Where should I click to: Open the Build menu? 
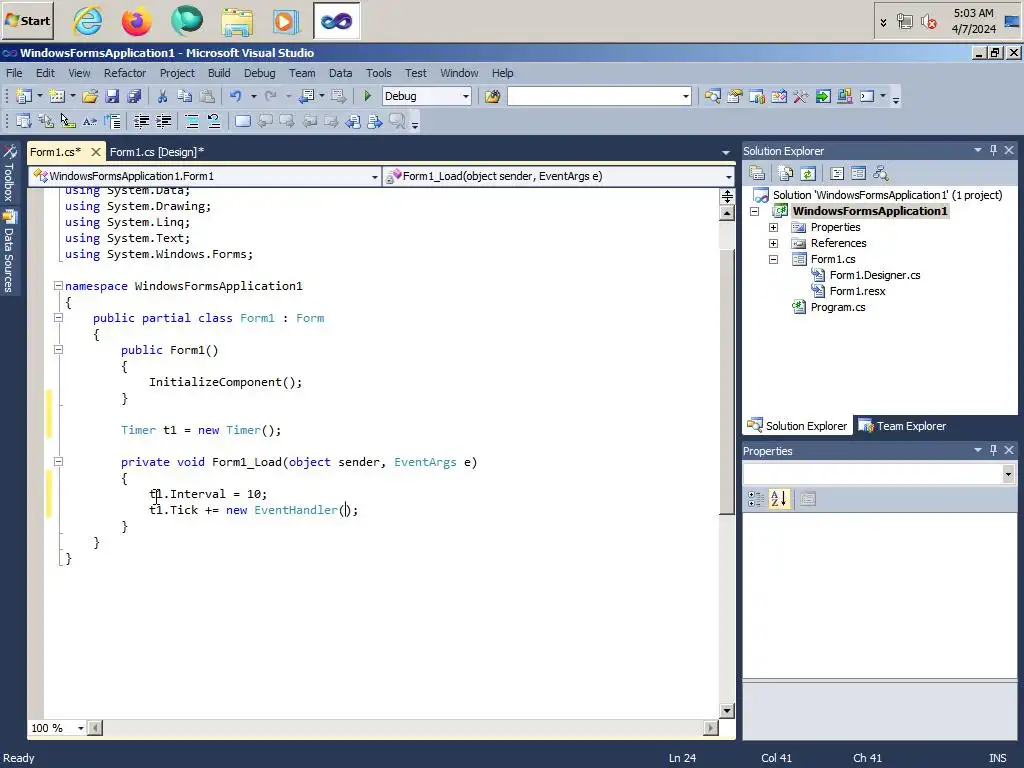pyautogui.click(x=219, y=73)
